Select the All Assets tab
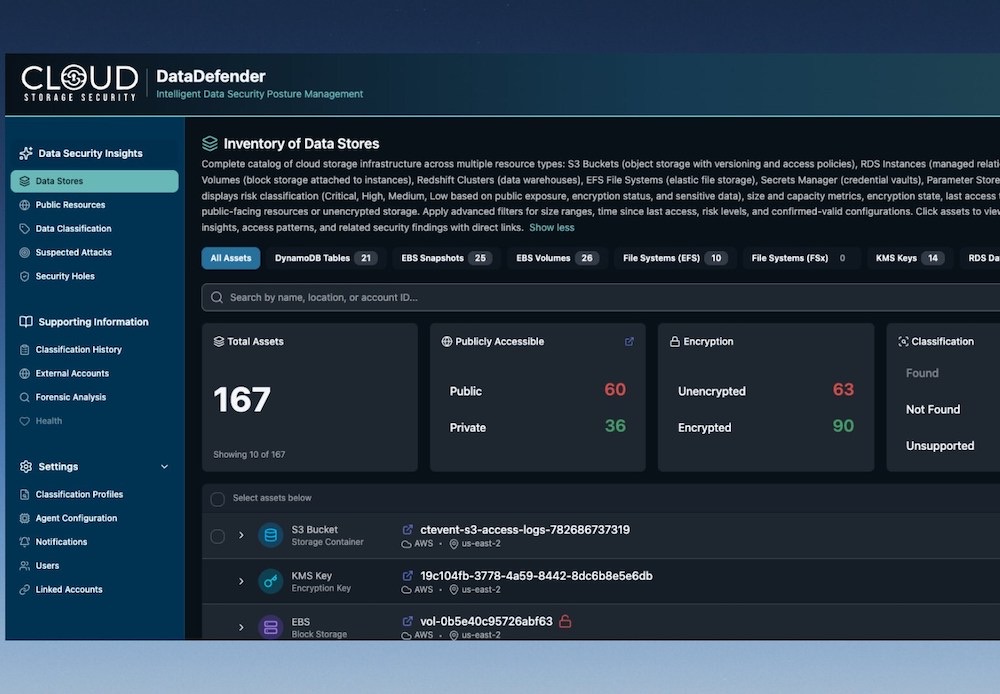Screen dimensions: 1000x694 point(231,258)
